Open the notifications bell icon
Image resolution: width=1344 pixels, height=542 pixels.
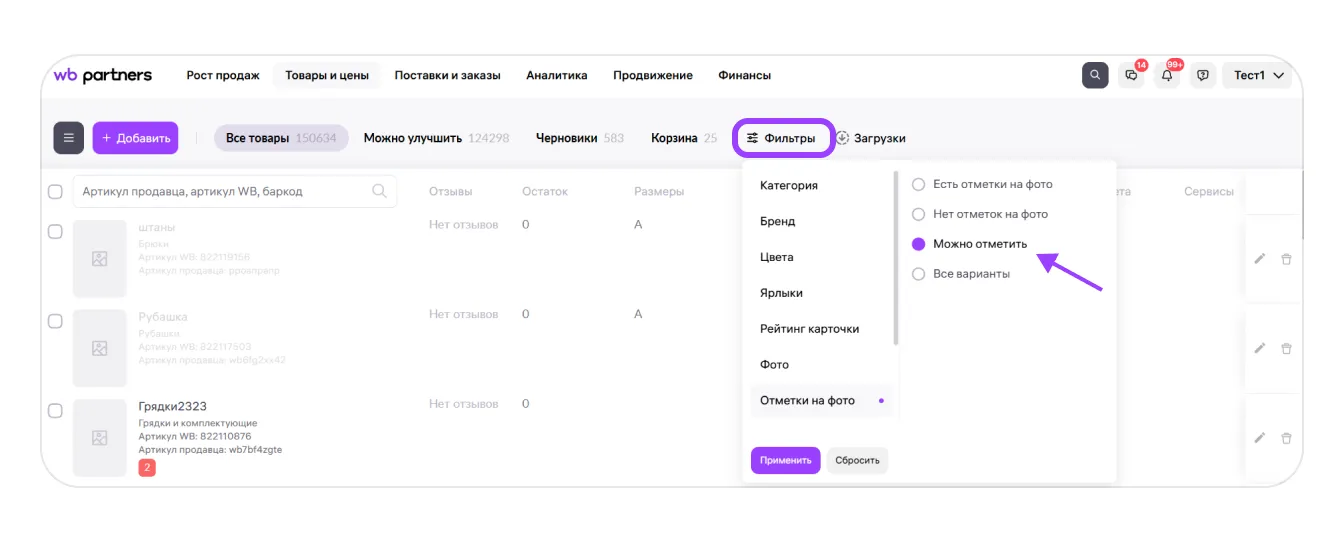(1167, 75)
